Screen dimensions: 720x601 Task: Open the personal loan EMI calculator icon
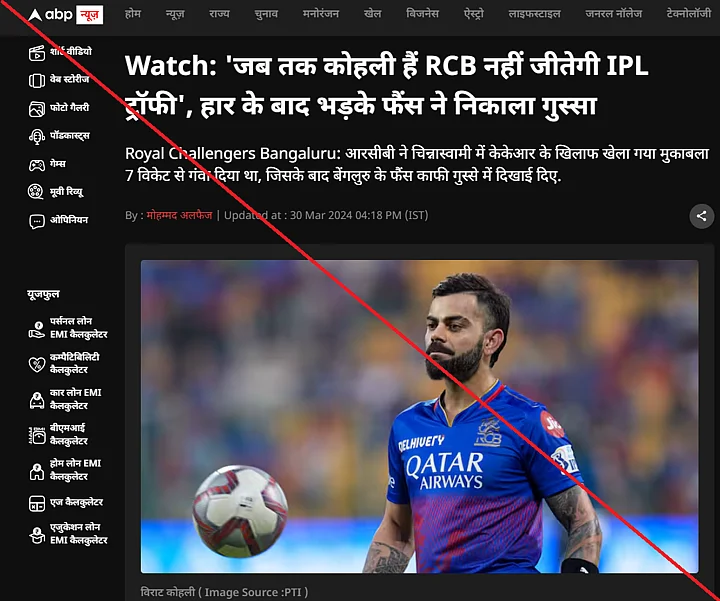click(x=37, y=329)
